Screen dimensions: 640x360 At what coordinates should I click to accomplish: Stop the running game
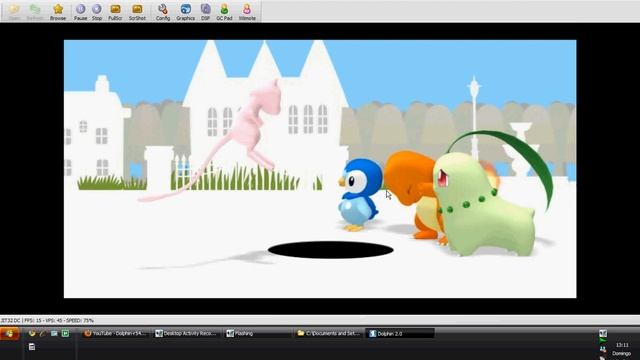[97, 11]
